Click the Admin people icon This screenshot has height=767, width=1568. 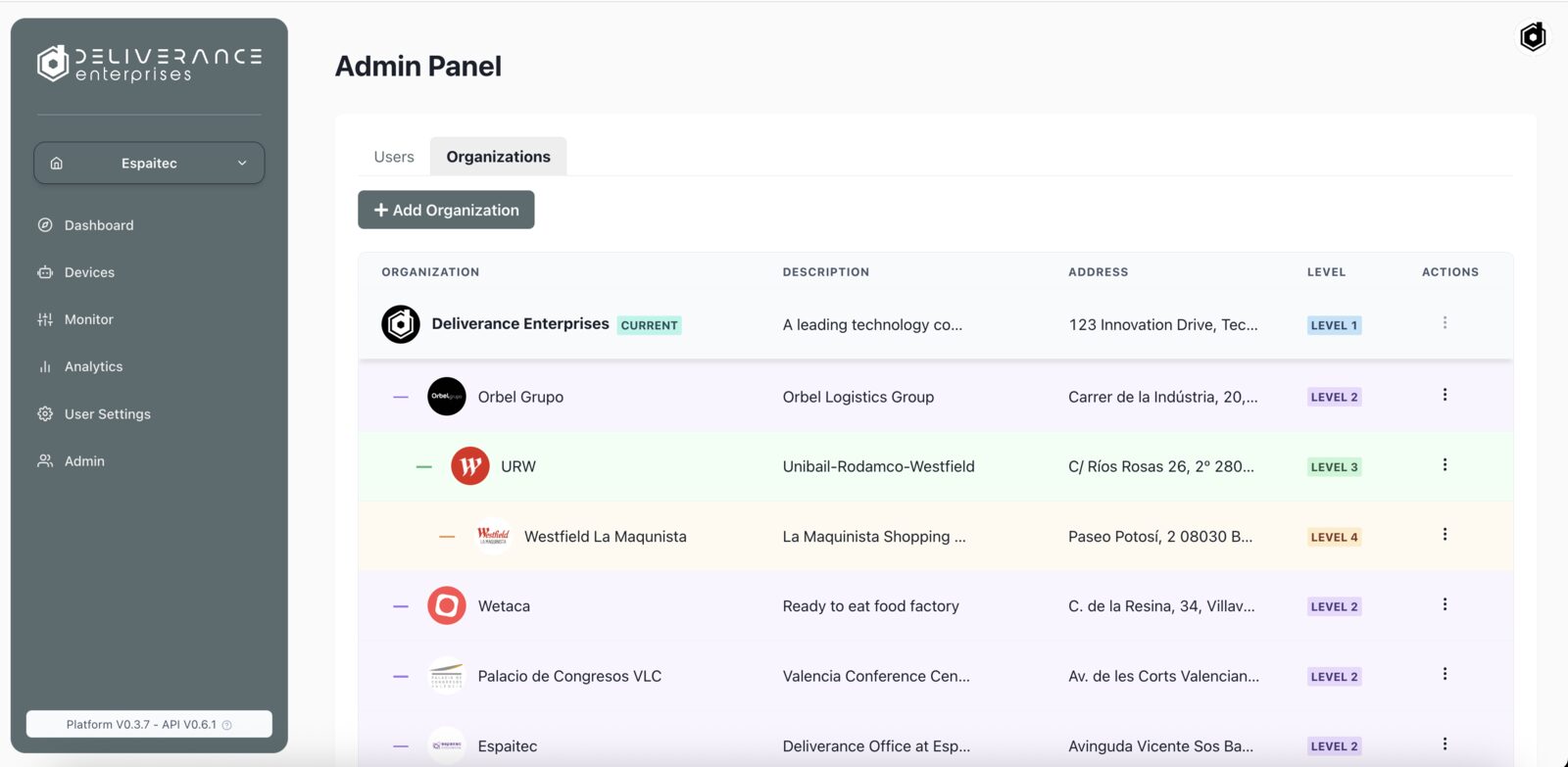pyautogui.click(x=45, y=461)
